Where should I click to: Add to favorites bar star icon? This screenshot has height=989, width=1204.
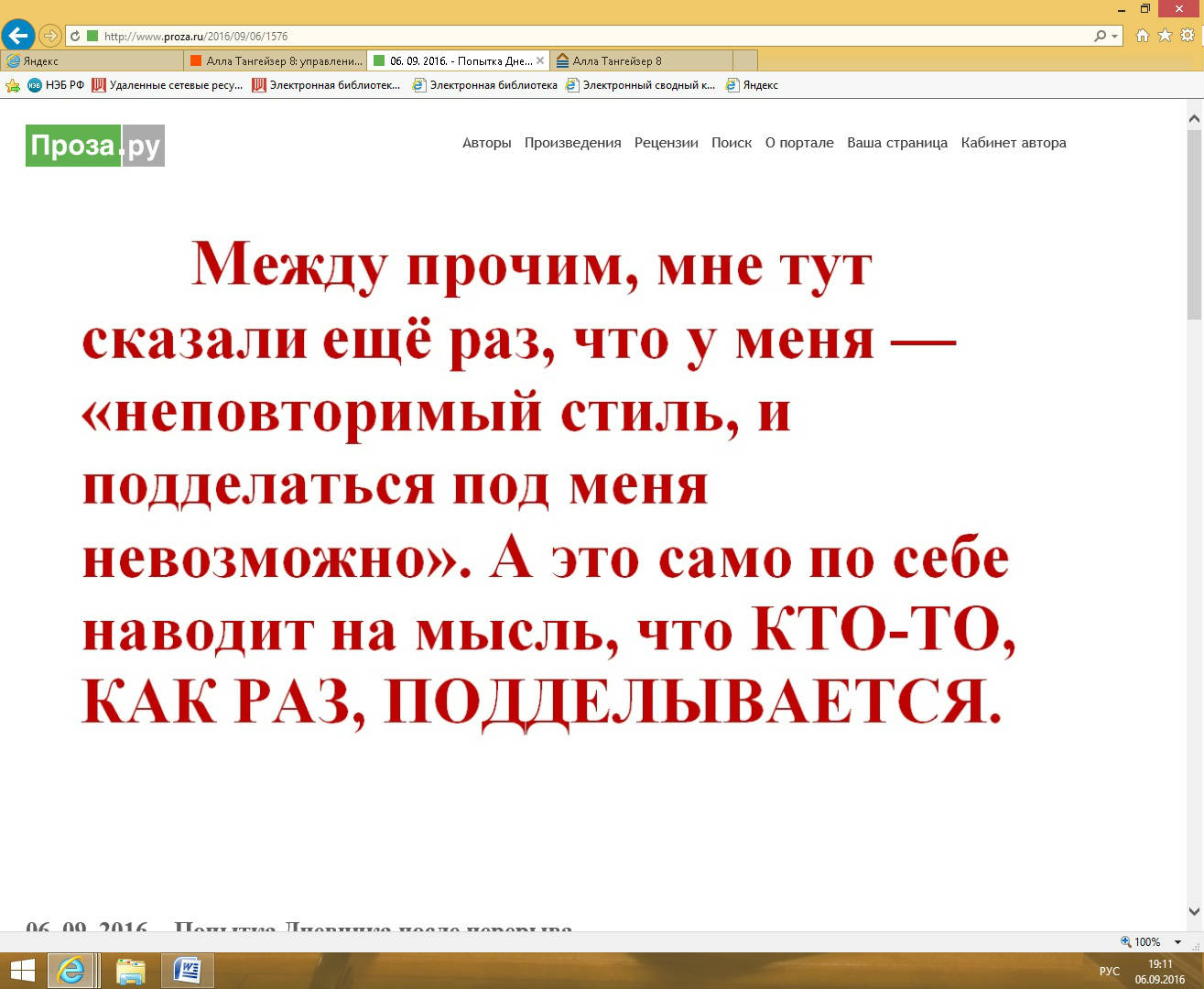coord(13,85)
